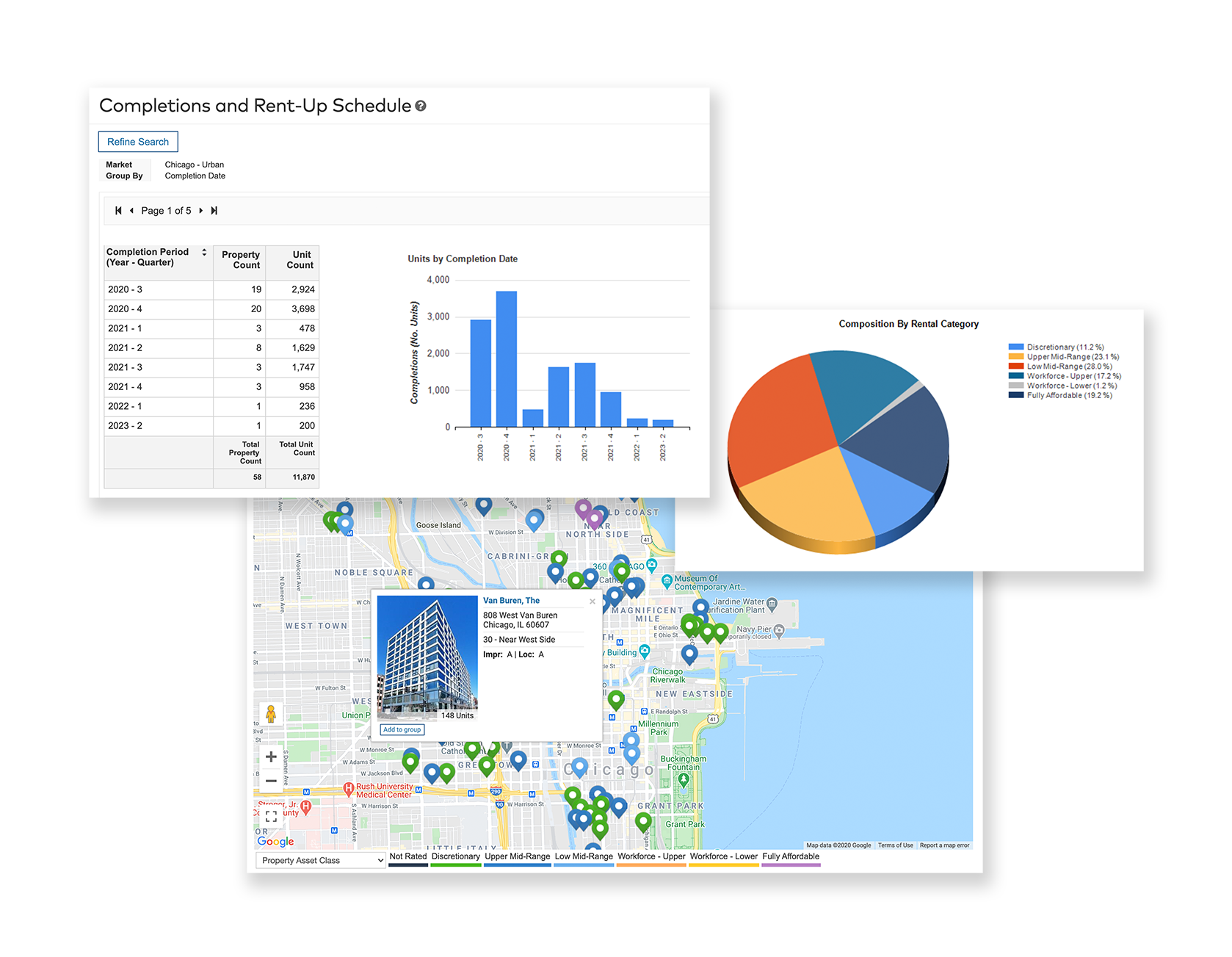Advance to the next results page
This screenshot has height=957, width=1232.
(x=201, y=211)
